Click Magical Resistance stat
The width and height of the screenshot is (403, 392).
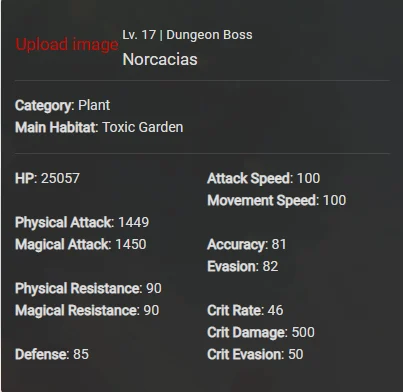tap(87, 310)
